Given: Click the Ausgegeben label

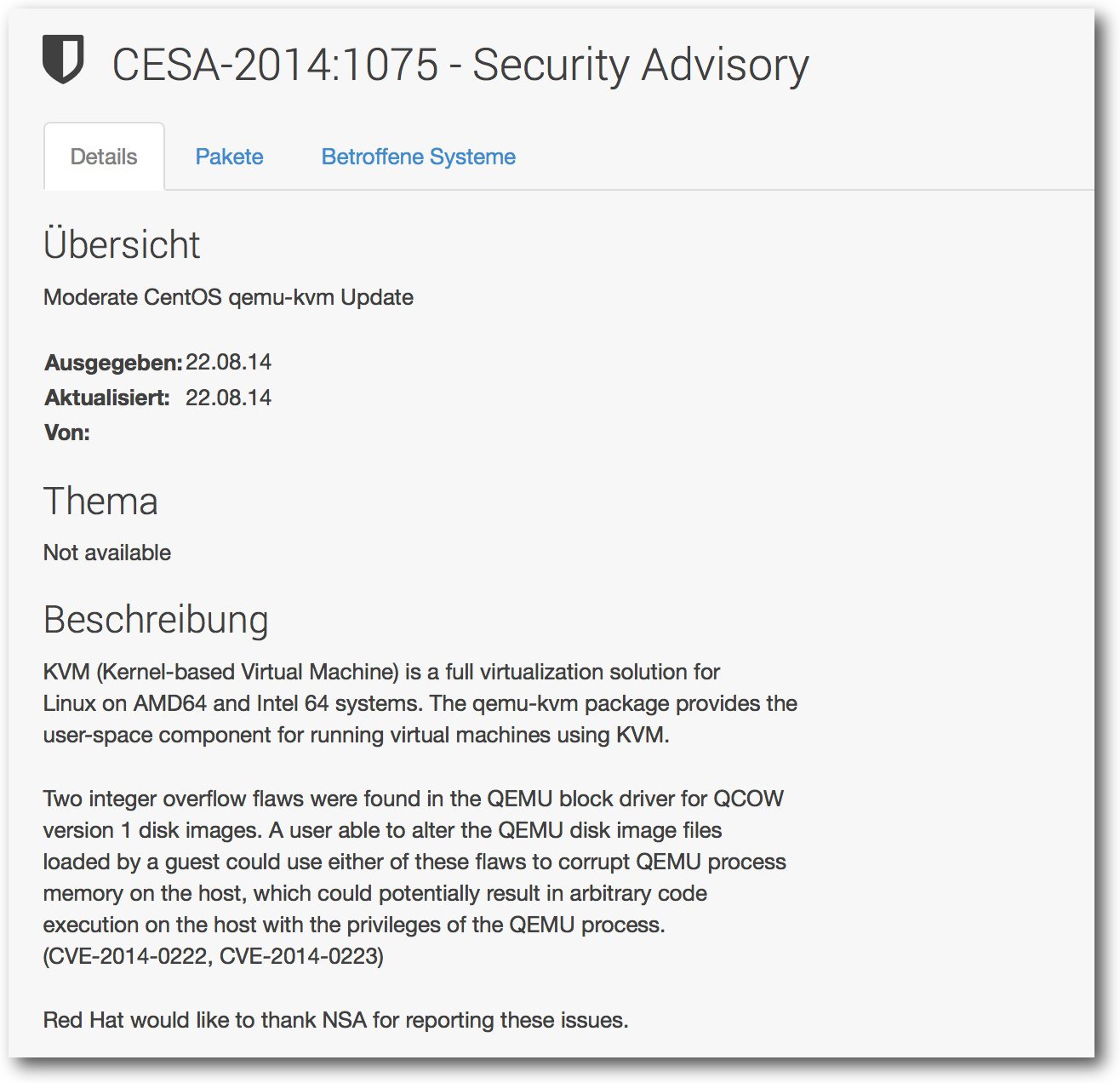Looking at the screenshot, I should pyautogui.click(x=113, y=363).
